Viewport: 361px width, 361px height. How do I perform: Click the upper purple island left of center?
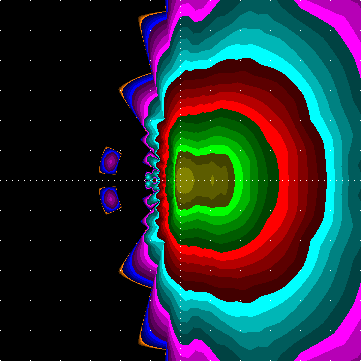pyautogui.click(x=110, y=161)
